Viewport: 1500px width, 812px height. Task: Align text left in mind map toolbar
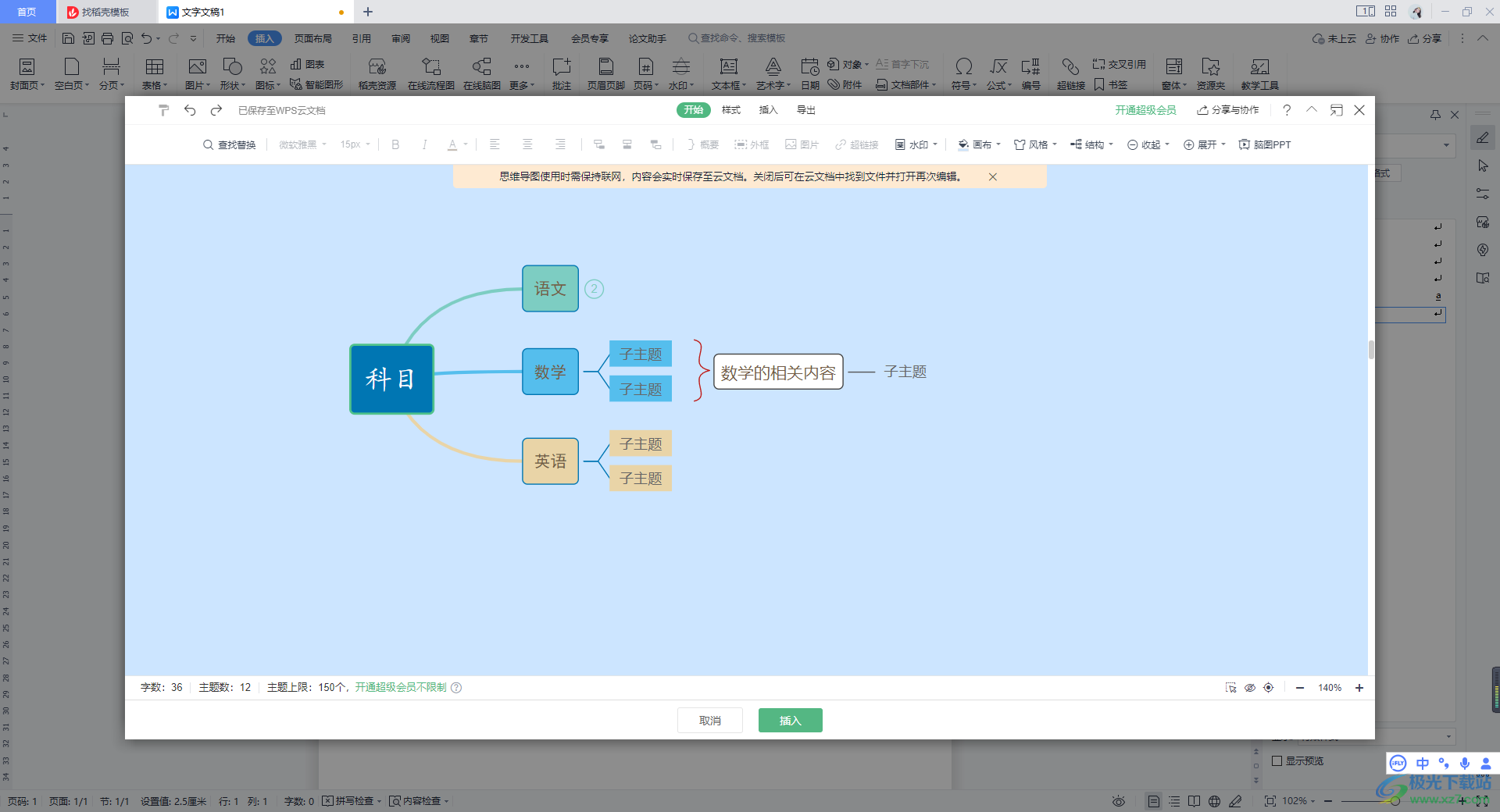[495, 144]
